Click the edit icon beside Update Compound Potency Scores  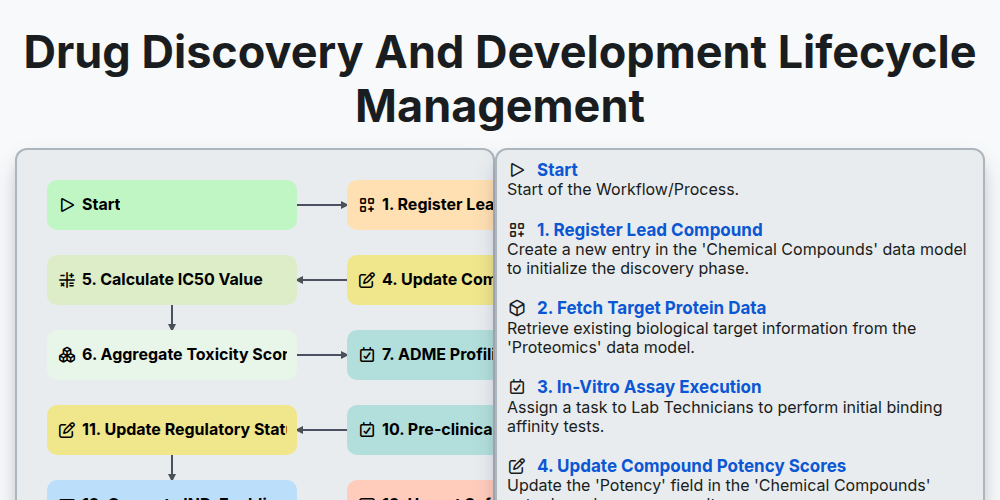pyautogui.click(x=517, y=466)
